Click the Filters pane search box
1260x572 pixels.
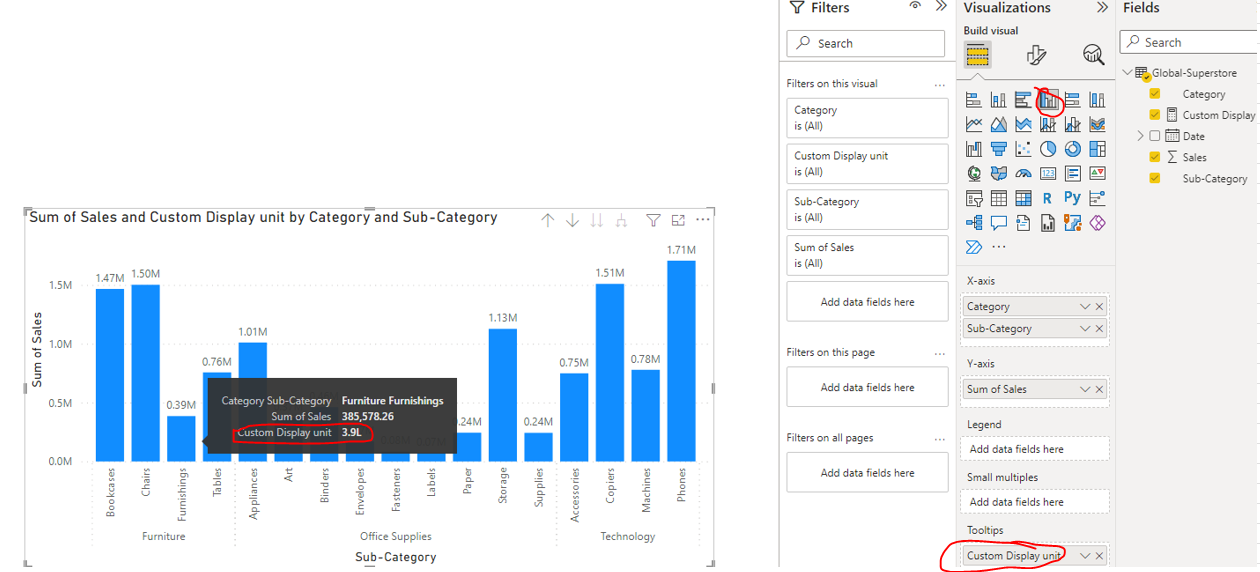pos(866,44)
